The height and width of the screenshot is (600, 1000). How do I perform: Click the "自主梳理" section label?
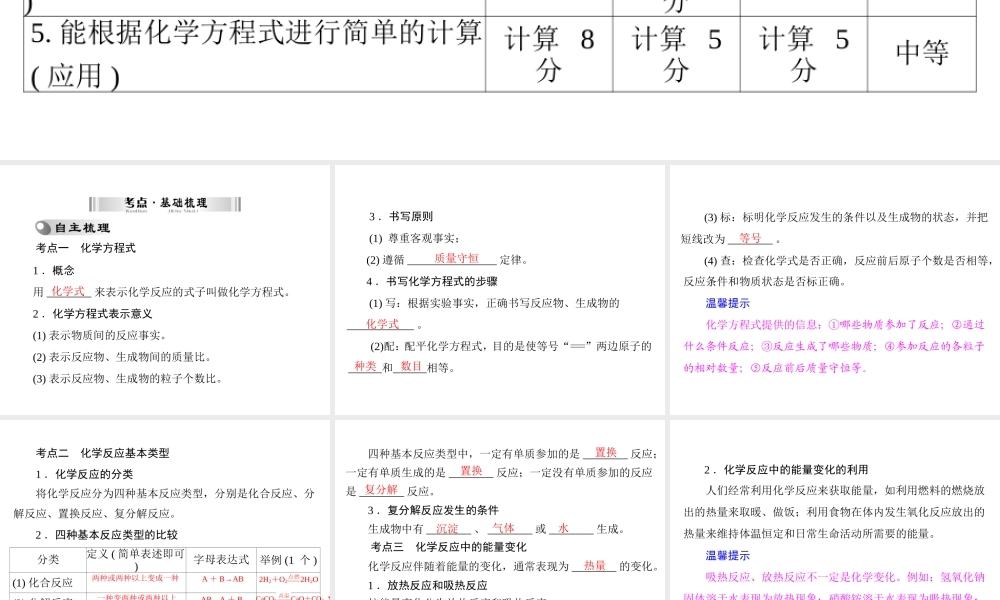[73, 228]
